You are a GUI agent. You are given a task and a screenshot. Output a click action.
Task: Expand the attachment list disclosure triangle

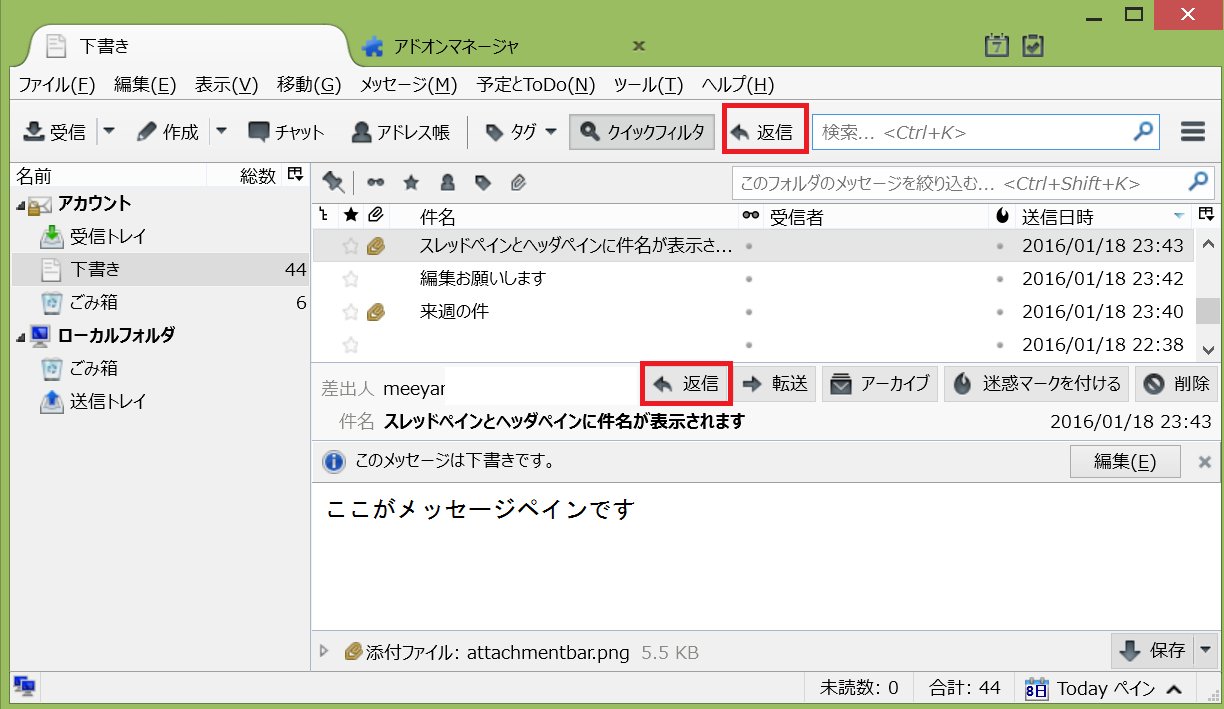pos(323,651)
